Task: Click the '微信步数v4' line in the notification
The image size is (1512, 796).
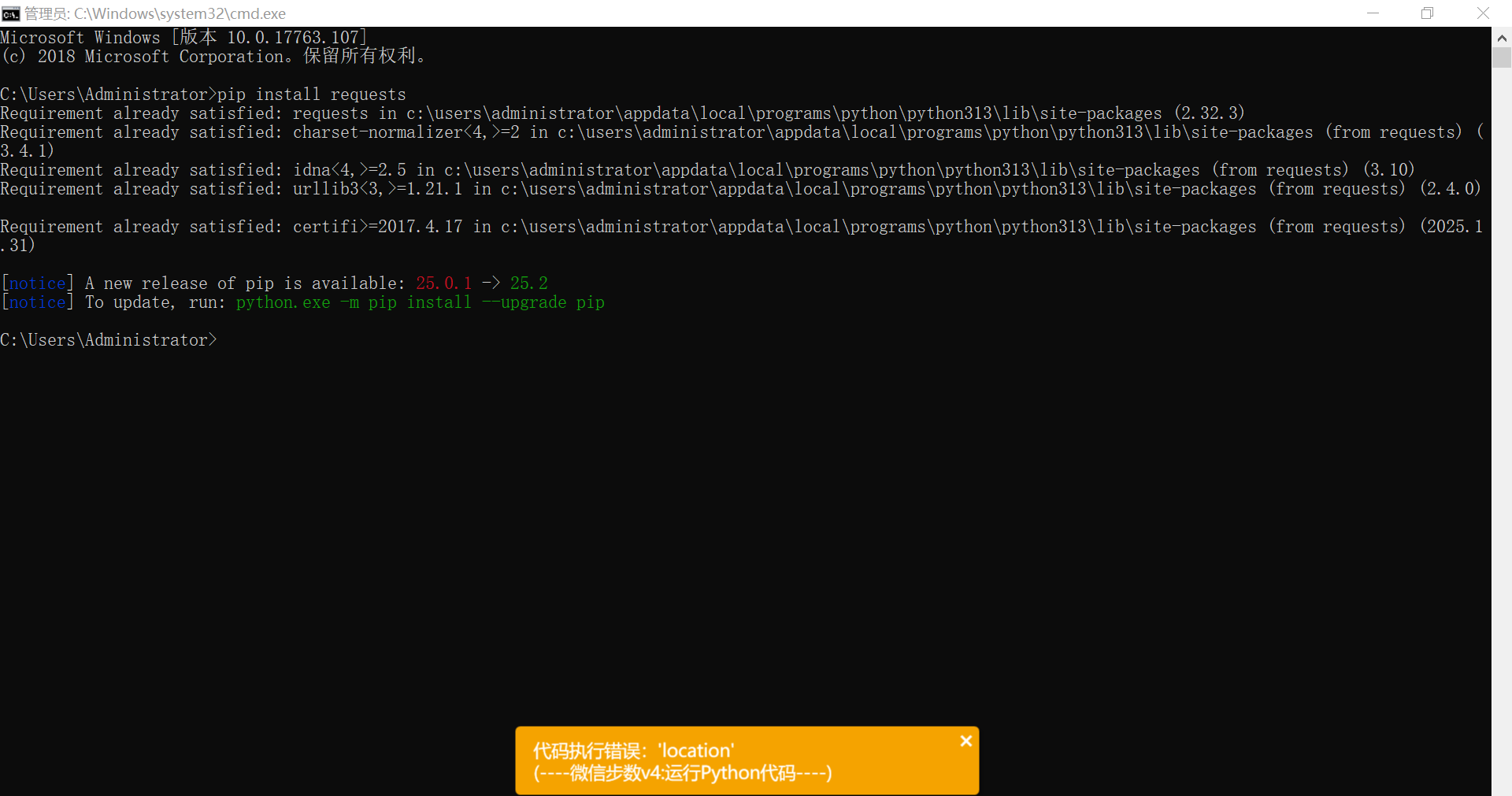Action: point(682,773)
